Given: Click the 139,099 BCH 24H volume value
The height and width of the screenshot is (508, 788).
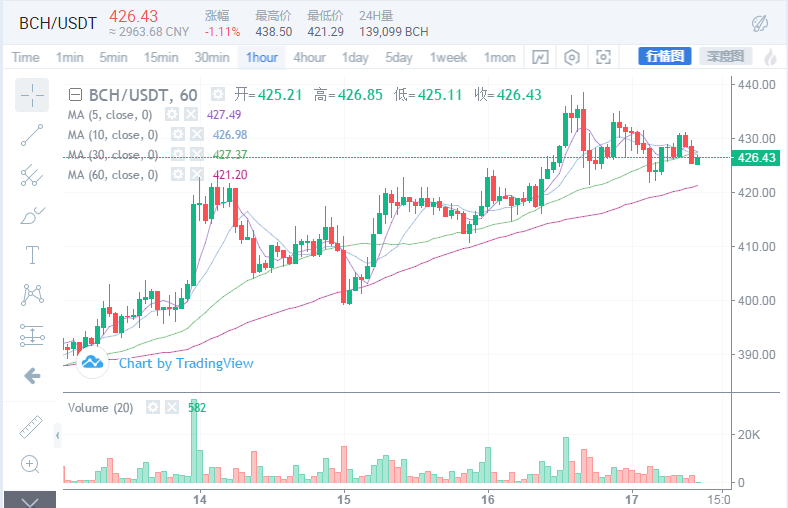Looking at the screenshot, I should (393, 32).
